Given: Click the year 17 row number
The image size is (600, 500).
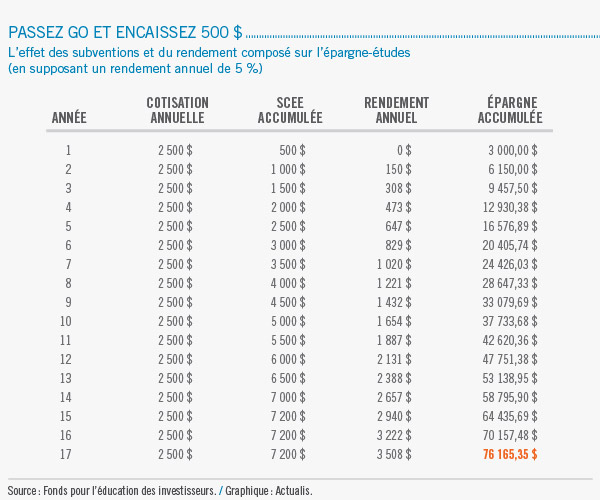Looking at the screenshot, I should [69, 453].
